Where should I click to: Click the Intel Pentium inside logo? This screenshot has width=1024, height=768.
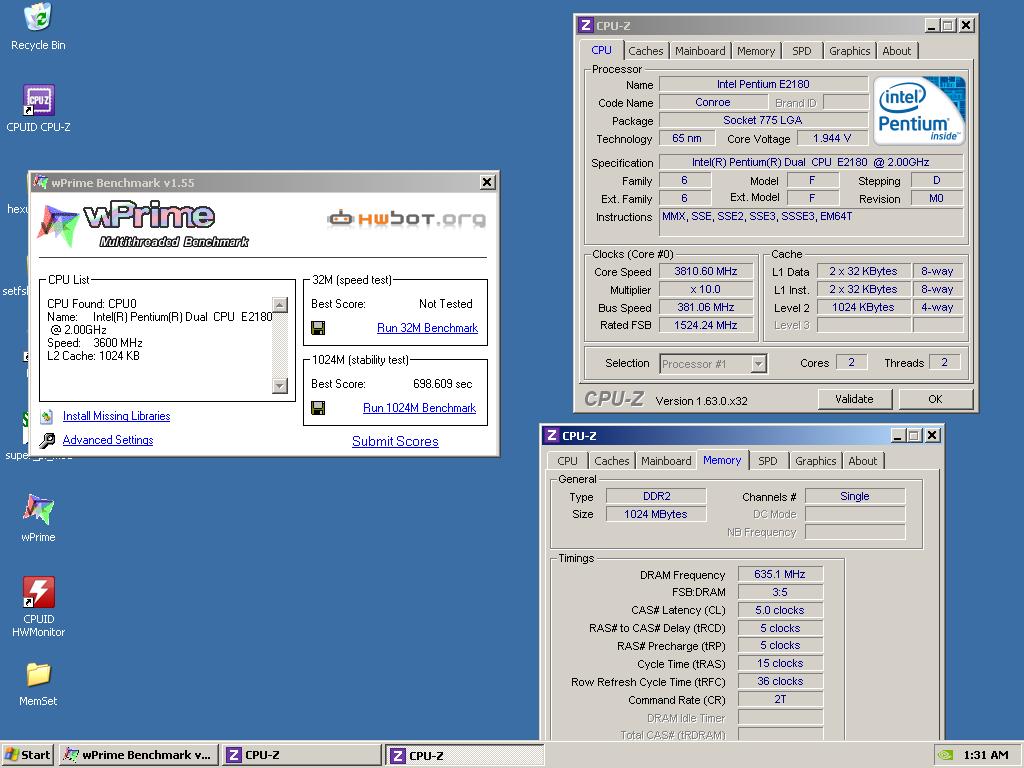pyautogui.click(x=919, y=110)
